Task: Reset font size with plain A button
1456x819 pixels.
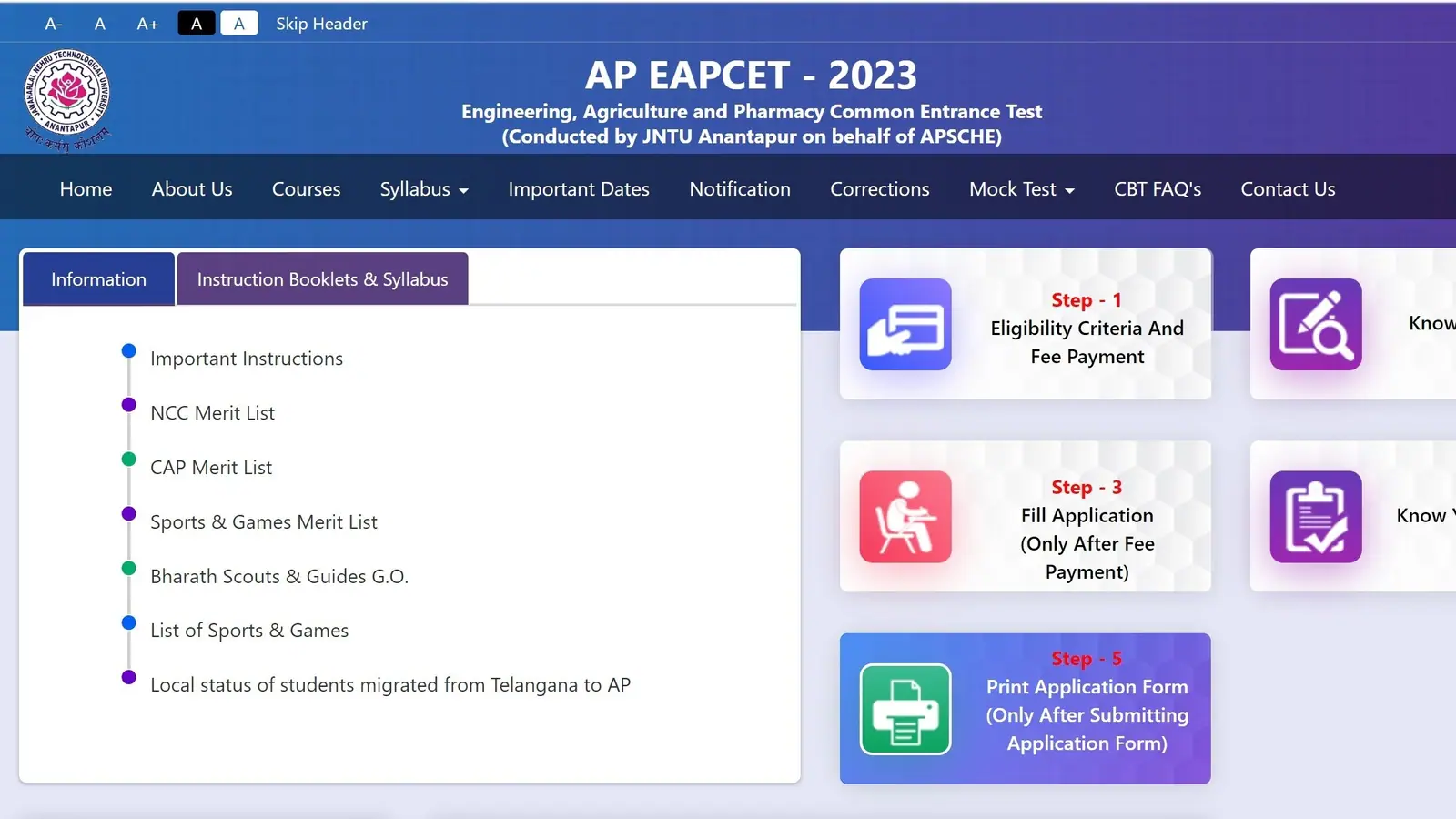Action: point(100,24)
